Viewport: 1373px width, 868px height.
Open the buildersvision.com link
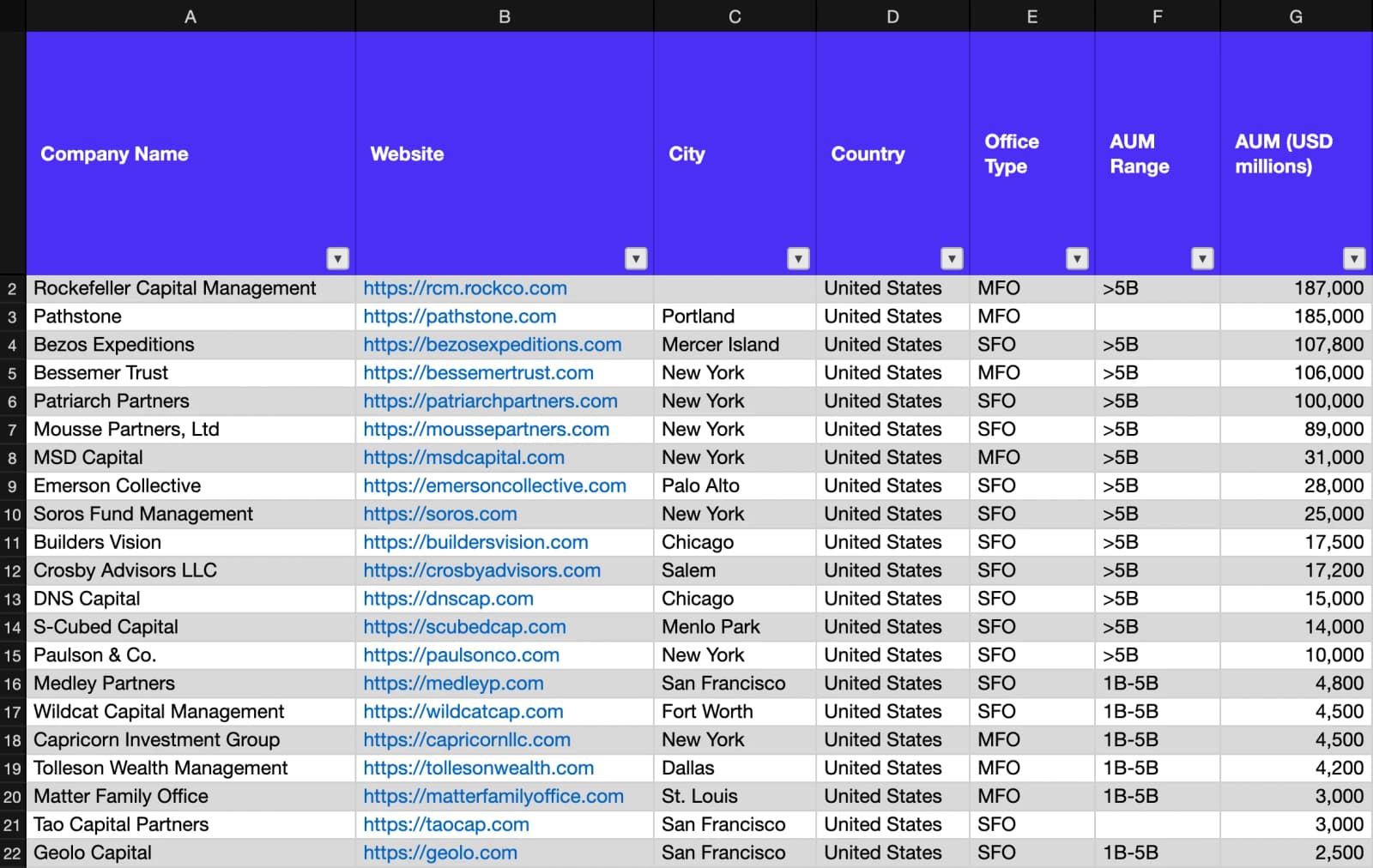point(476,542)
